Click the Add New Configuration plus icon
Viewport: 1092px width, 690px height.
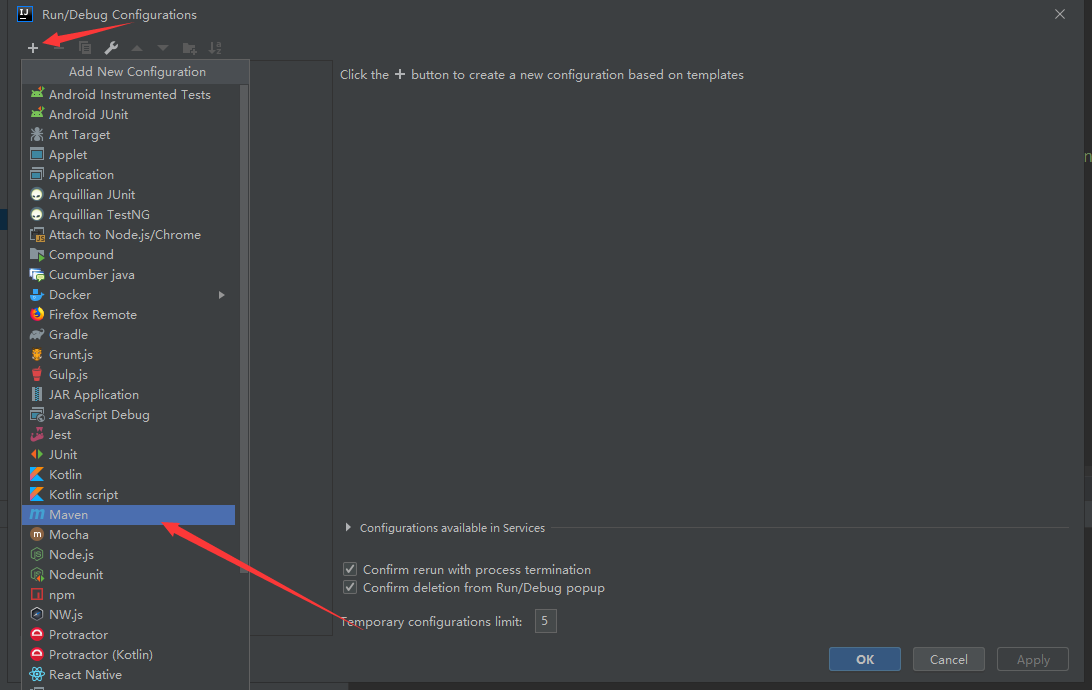pos(33,48)
